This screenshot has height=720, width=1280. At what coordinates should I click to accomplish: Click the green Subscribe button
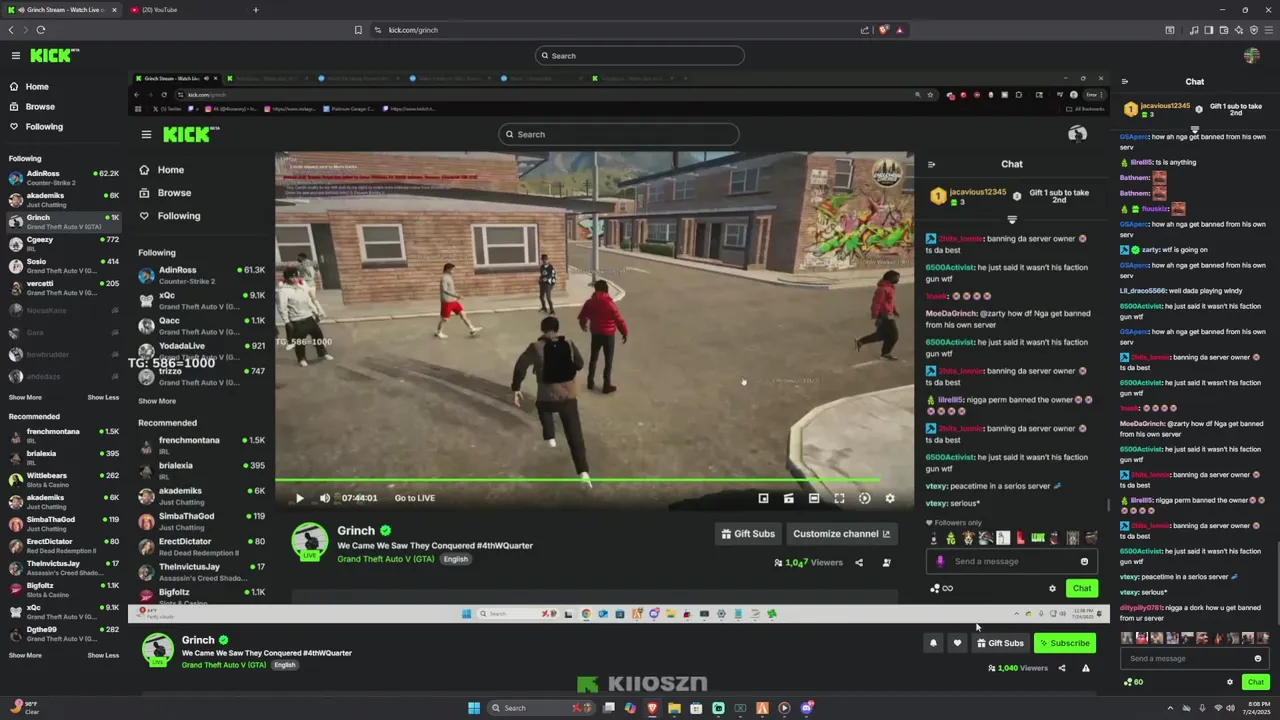click(x=1064, y=643)
